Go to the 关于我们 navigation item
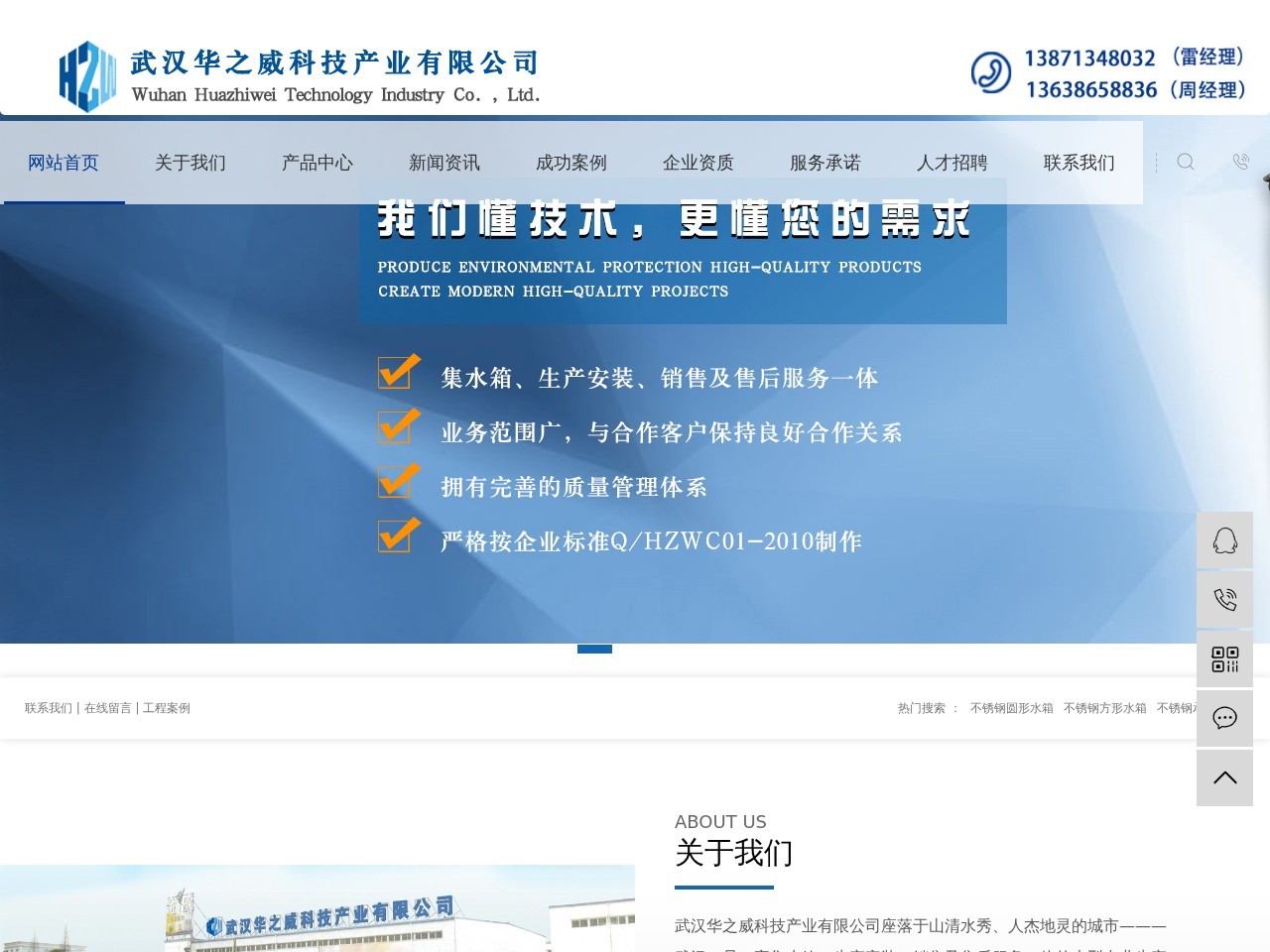This screenshot has height=952, width=1270. (190, 163)
